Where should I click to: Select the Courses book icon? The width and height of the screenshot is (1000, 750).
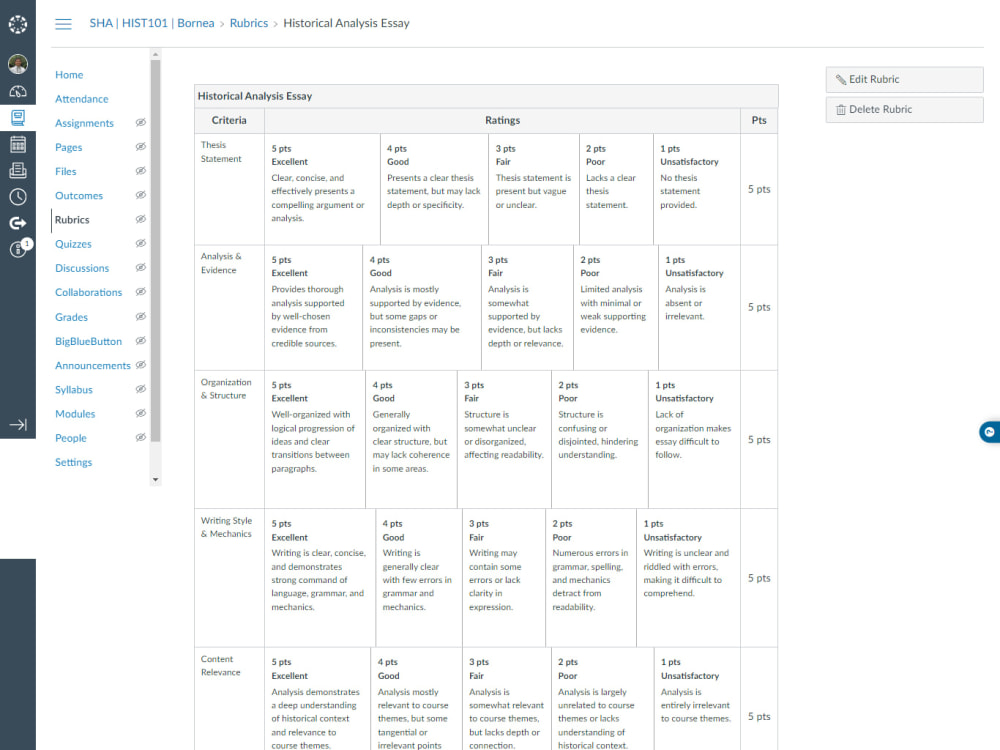tap(18, 118)
